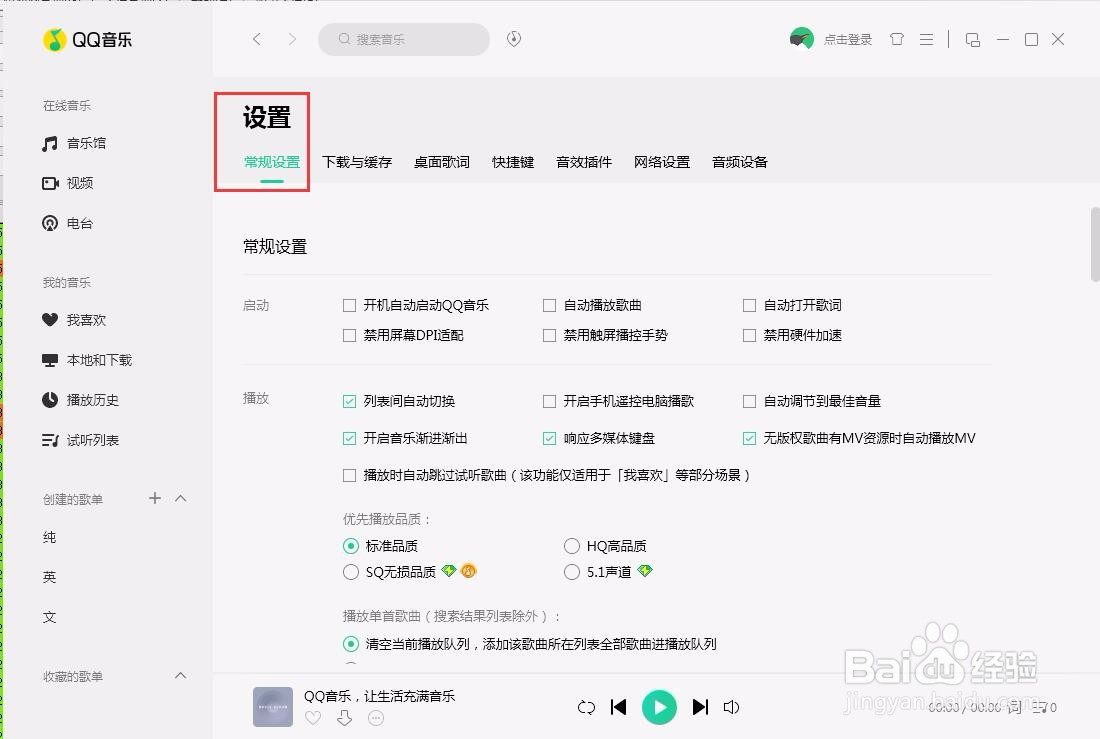Click the 搜索音乐 search box
Screen dimensions: 1100x739
(404, 39)
